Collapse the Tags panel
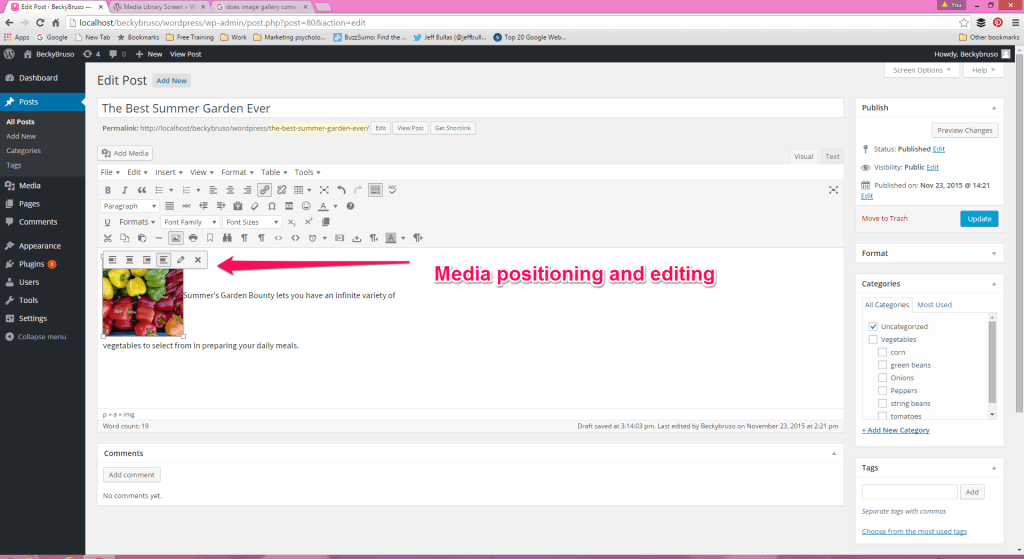 pos(994,468)
